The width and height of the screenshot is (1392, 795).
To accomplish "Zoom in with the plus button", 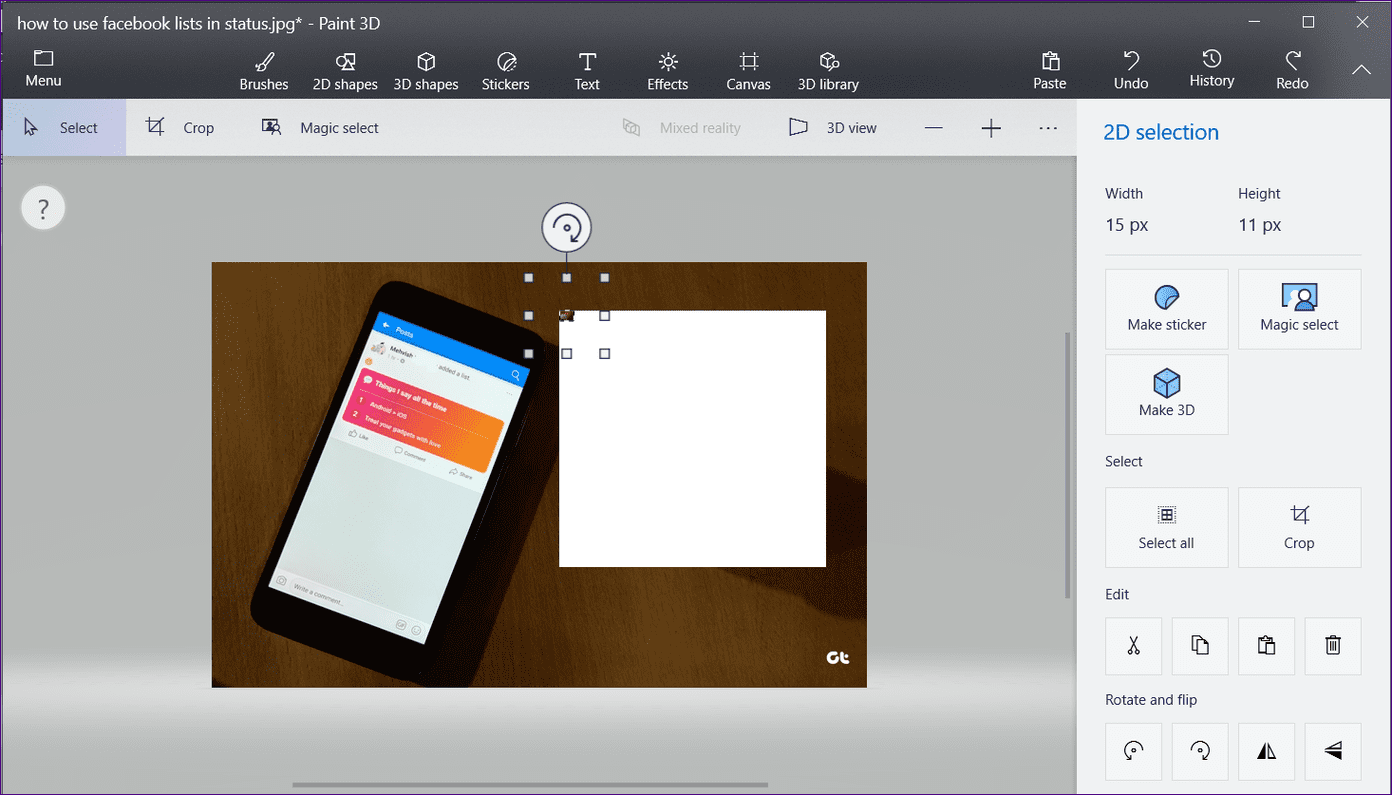I will (x=991, y=128).
